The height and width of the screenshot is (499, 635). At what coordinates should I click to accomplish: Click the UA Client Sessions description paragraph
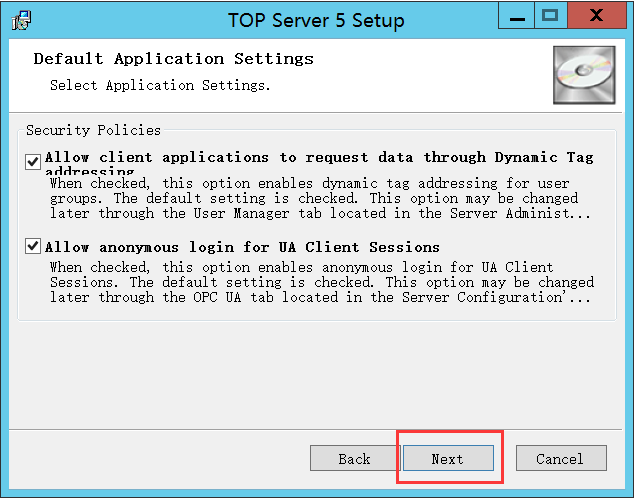(x=320, y=283)
